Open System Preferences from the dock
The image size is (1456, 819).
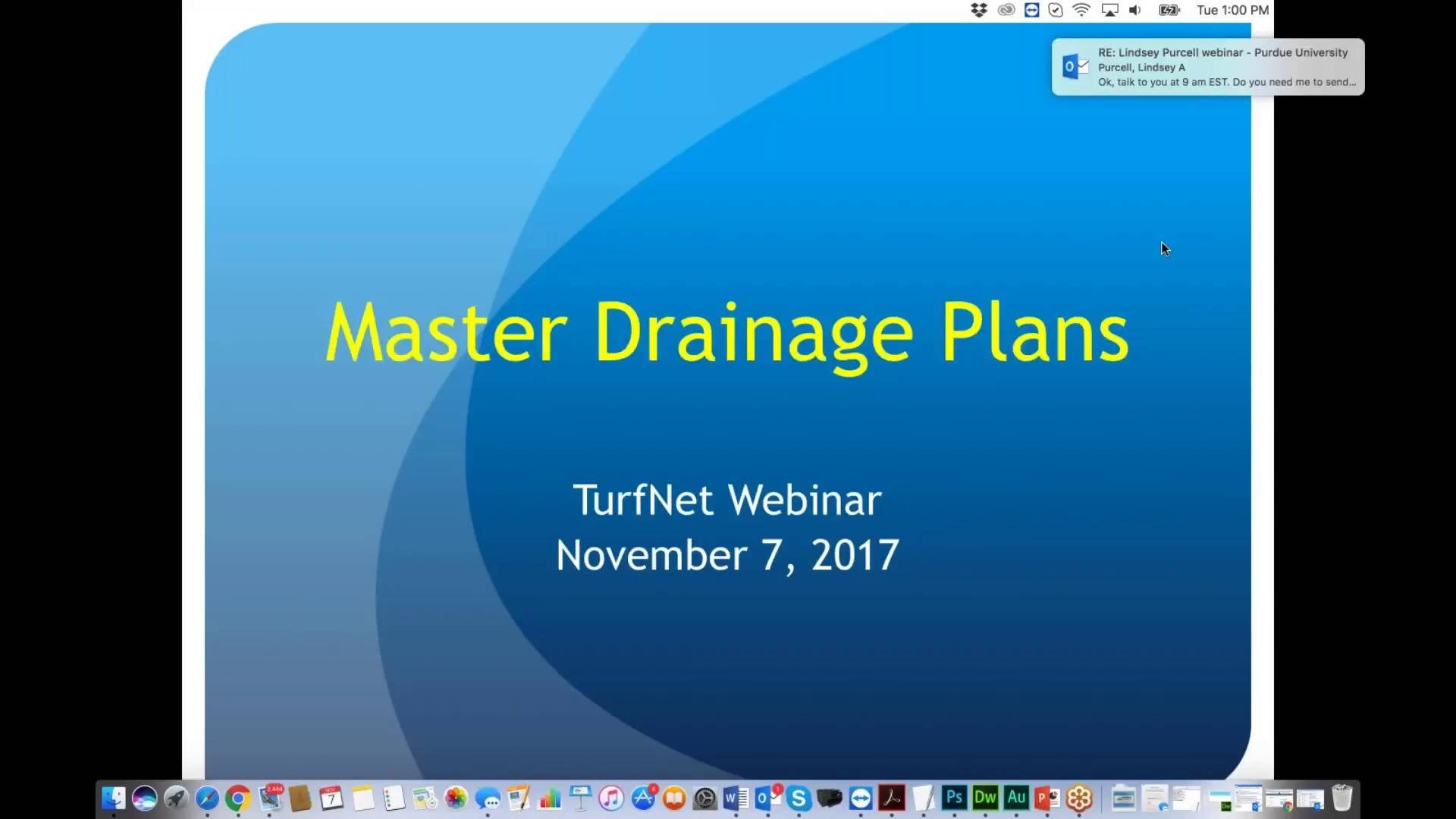coord(704,798)
